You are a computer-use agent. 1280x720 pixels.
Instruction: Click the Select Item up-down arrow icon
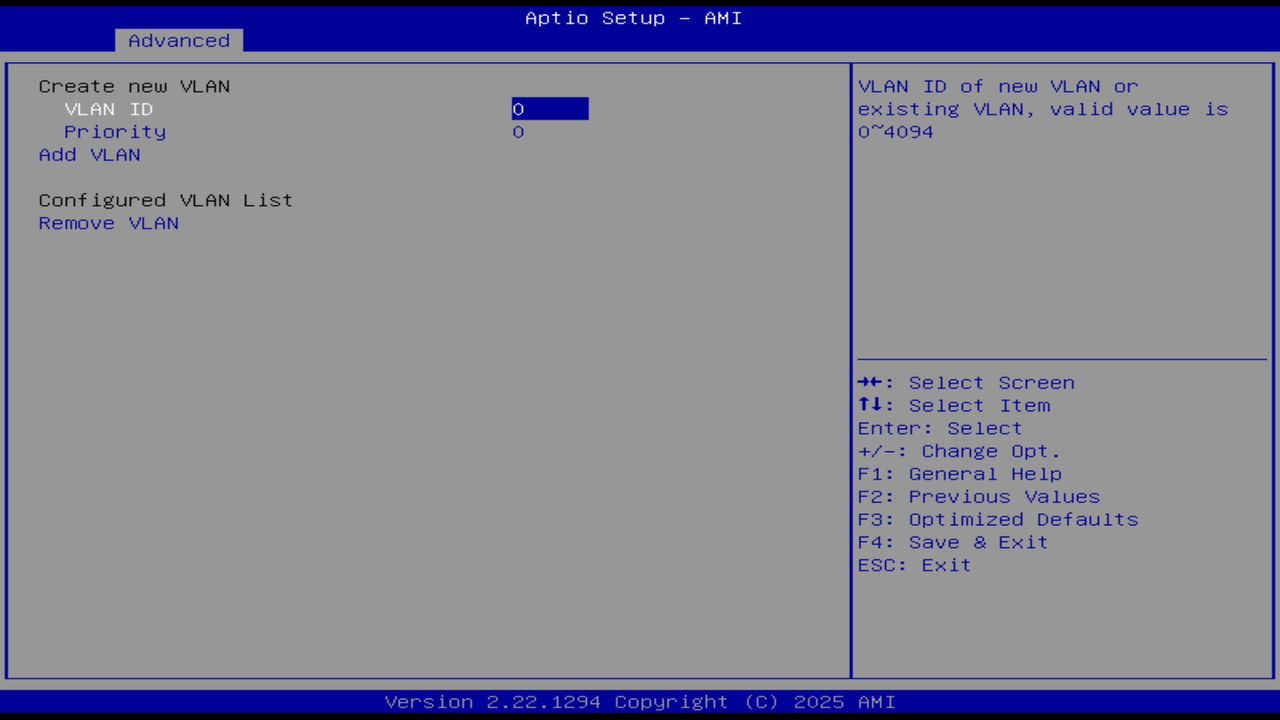(x=871, y=405)
